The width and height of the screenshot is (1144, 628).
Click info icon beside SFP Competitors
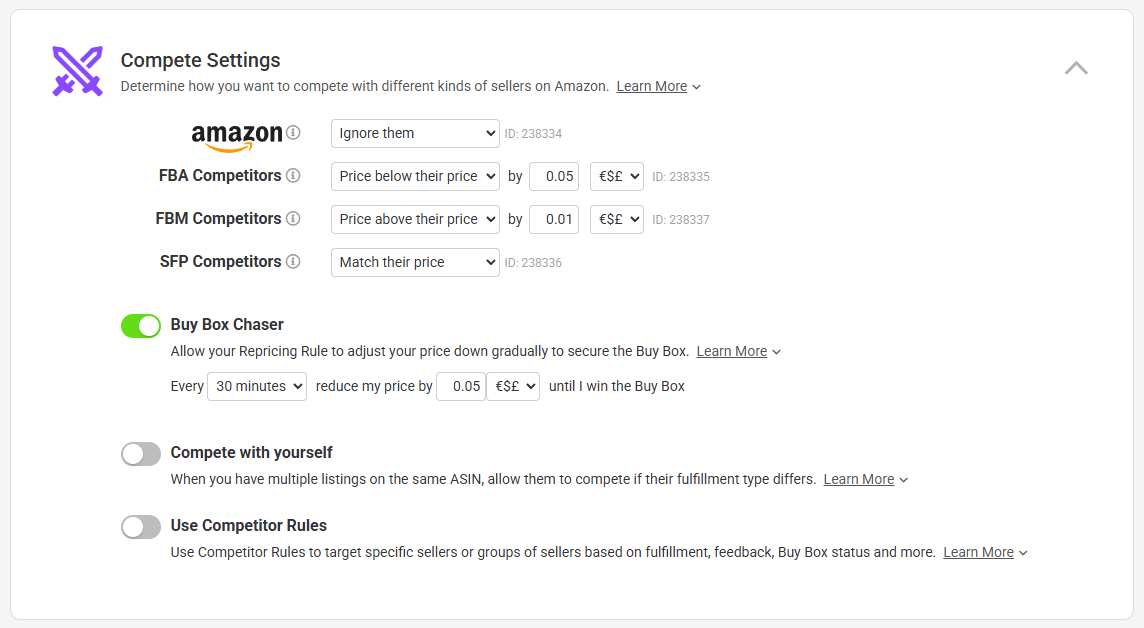coord(293,262)
